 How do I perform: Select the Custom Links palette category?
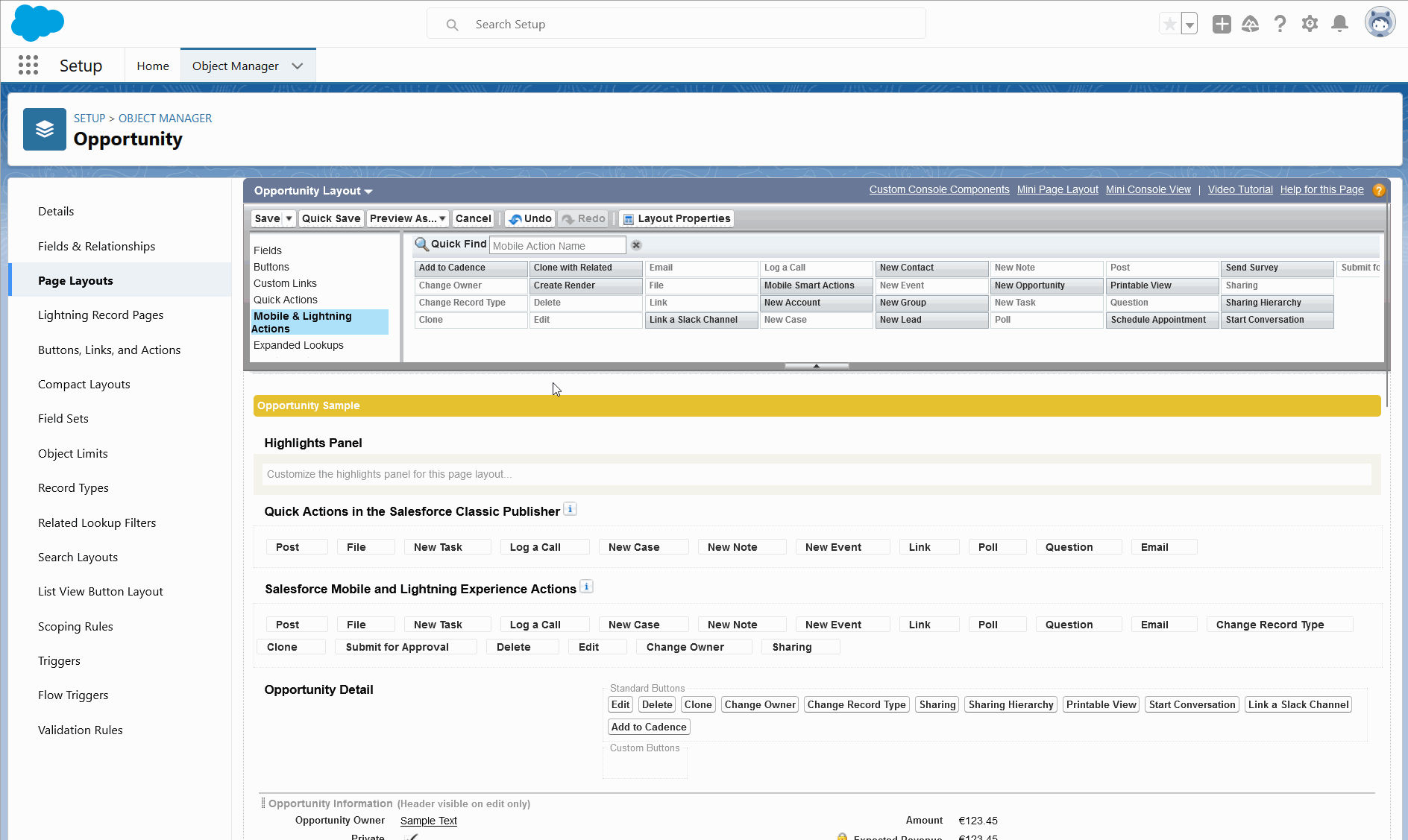click(285, 283)
